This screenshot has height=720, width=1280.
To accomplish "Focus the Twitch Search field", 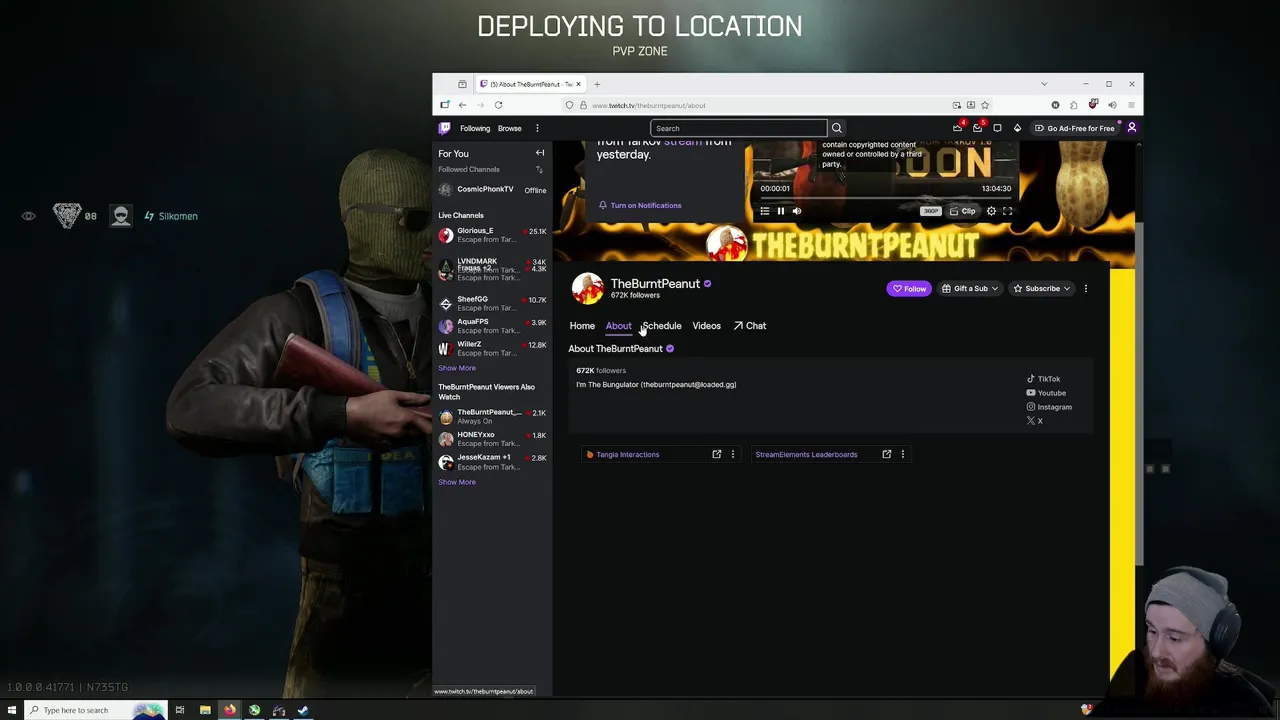I will 738,128.
